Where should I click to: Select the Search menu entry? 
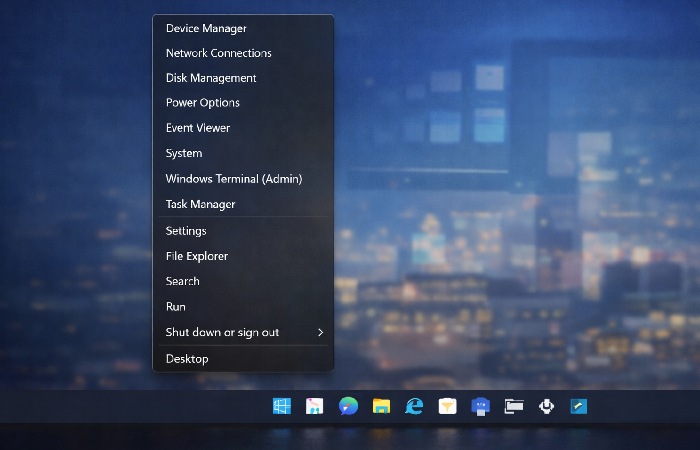(243, 281)
